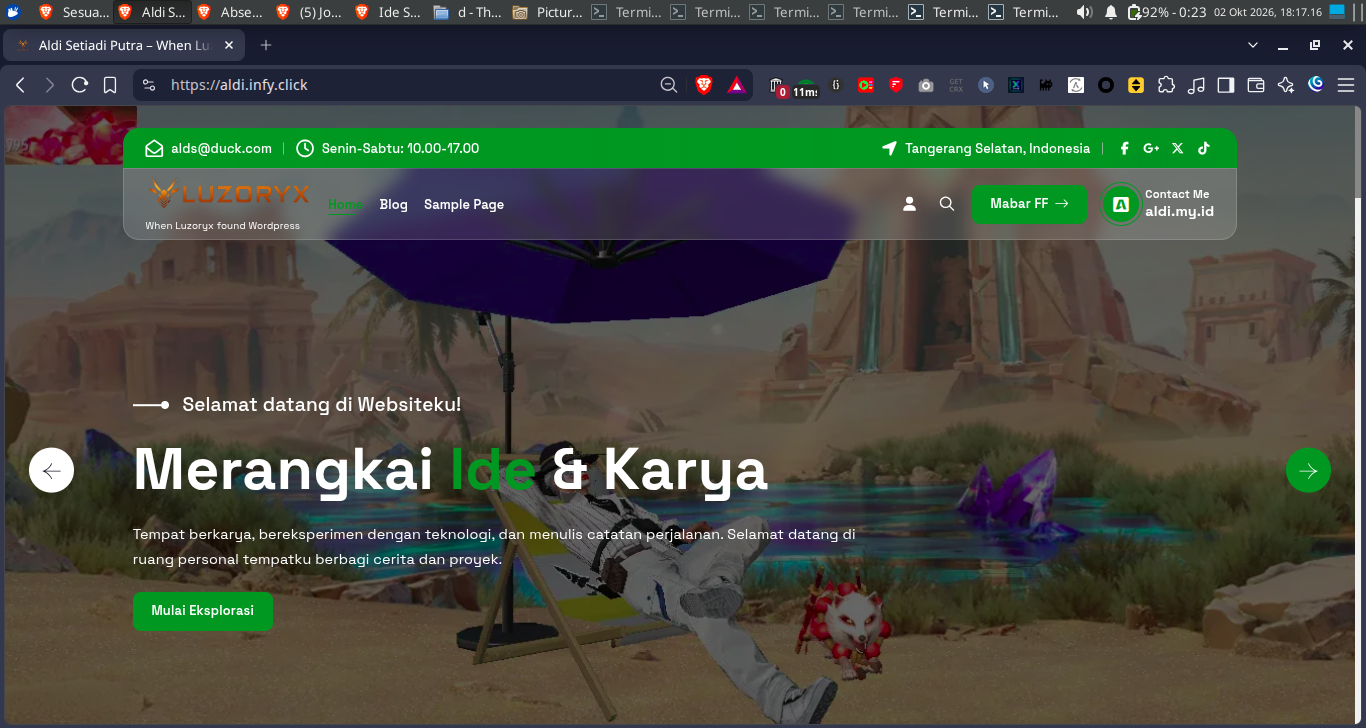Click the camera screenshot extension icon
This screenshot has height=728, width=1366.
926,85
